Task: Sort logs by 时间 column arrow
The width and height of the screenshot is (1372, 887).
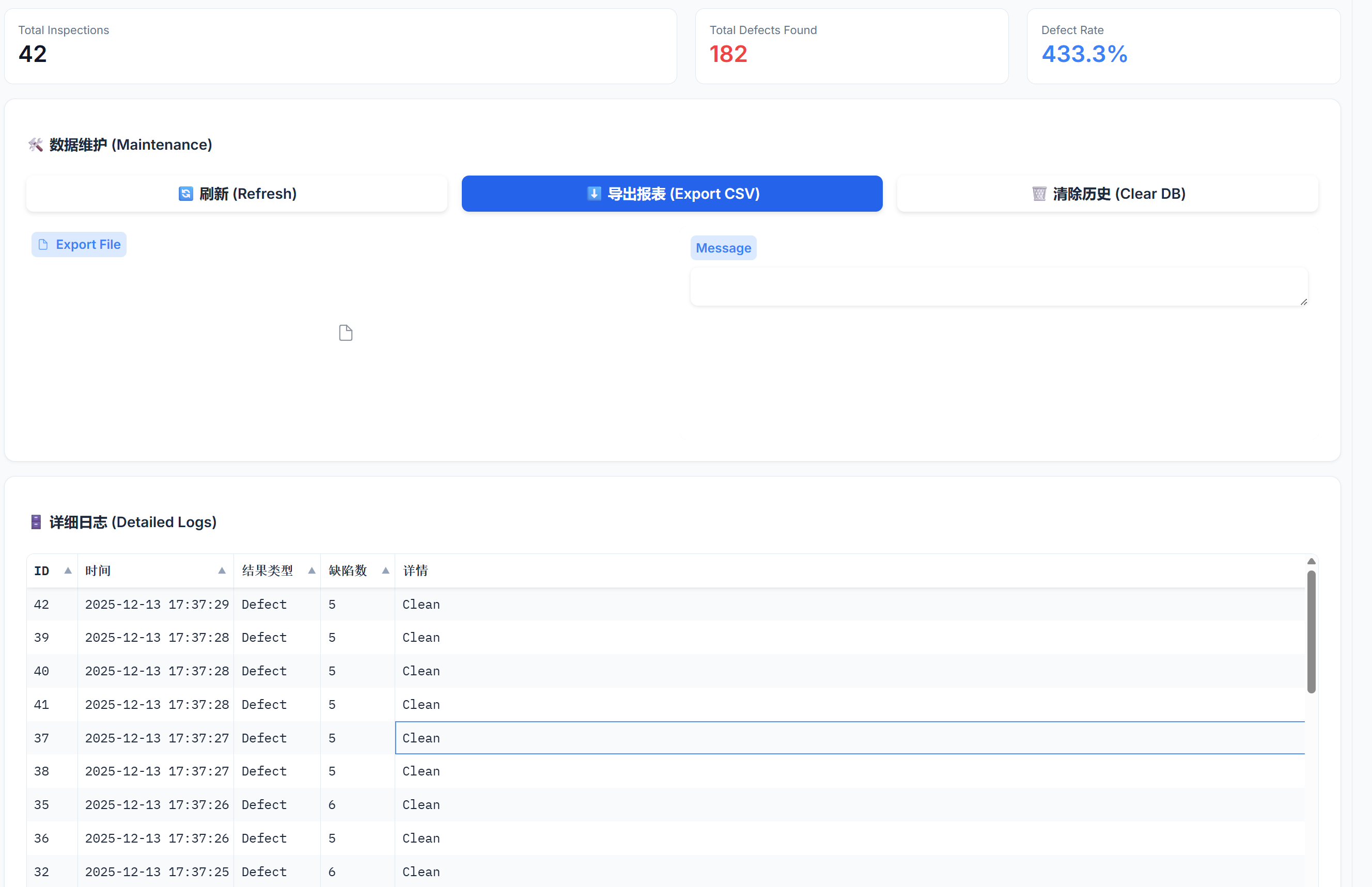Action: 221,571
